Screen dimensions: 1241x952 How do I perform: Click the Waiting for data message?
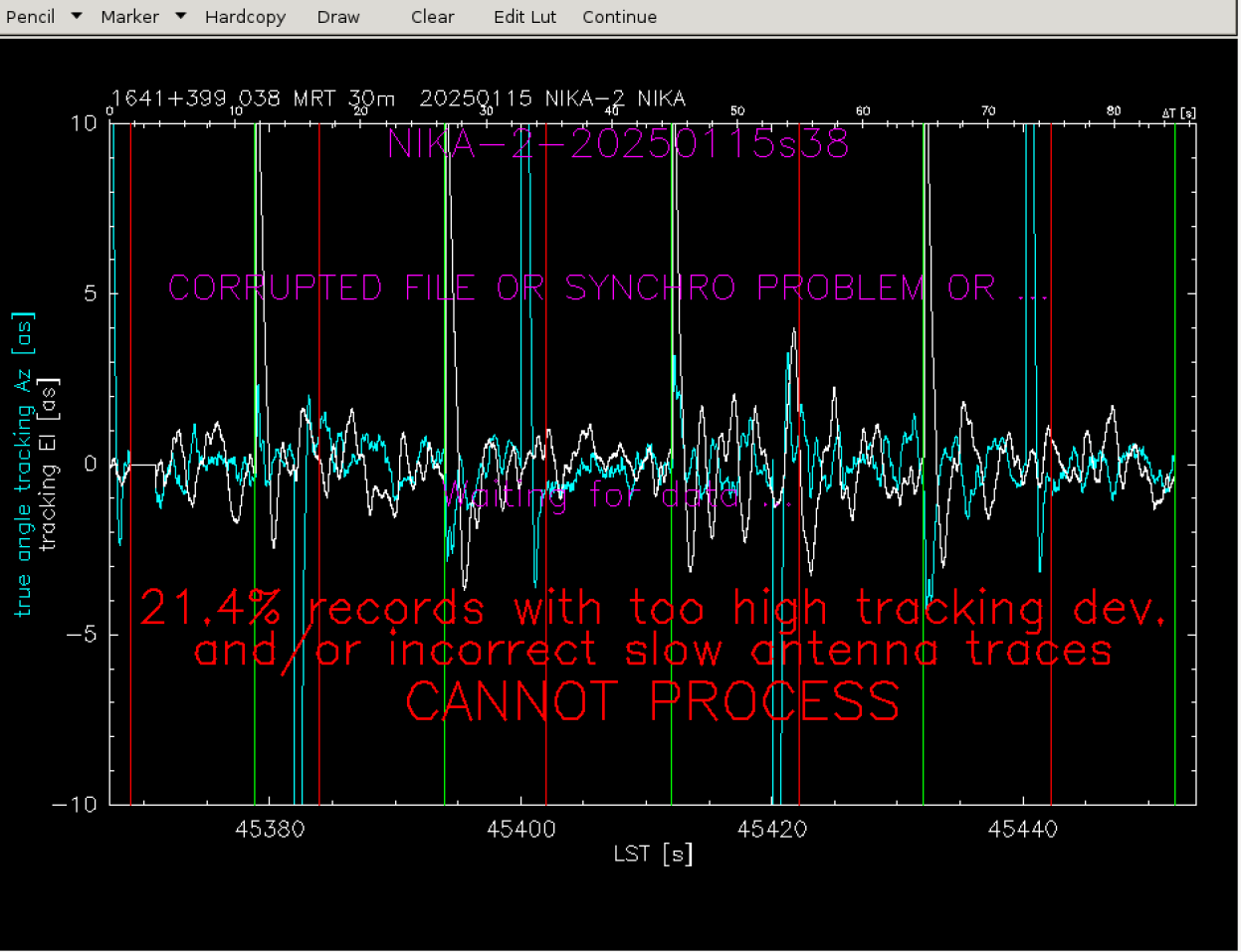coord(617,494)
